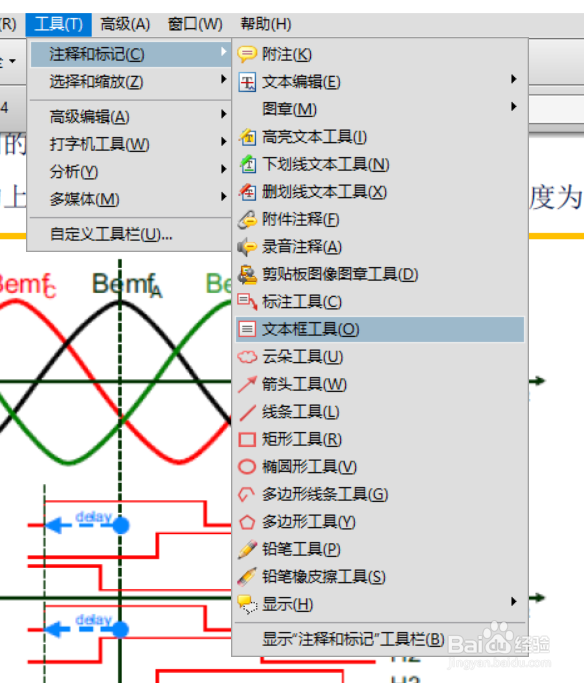Click the 文本编辑(E) icon
The height and width of the screenshot is (683, 584).
(x=247, y=82)
